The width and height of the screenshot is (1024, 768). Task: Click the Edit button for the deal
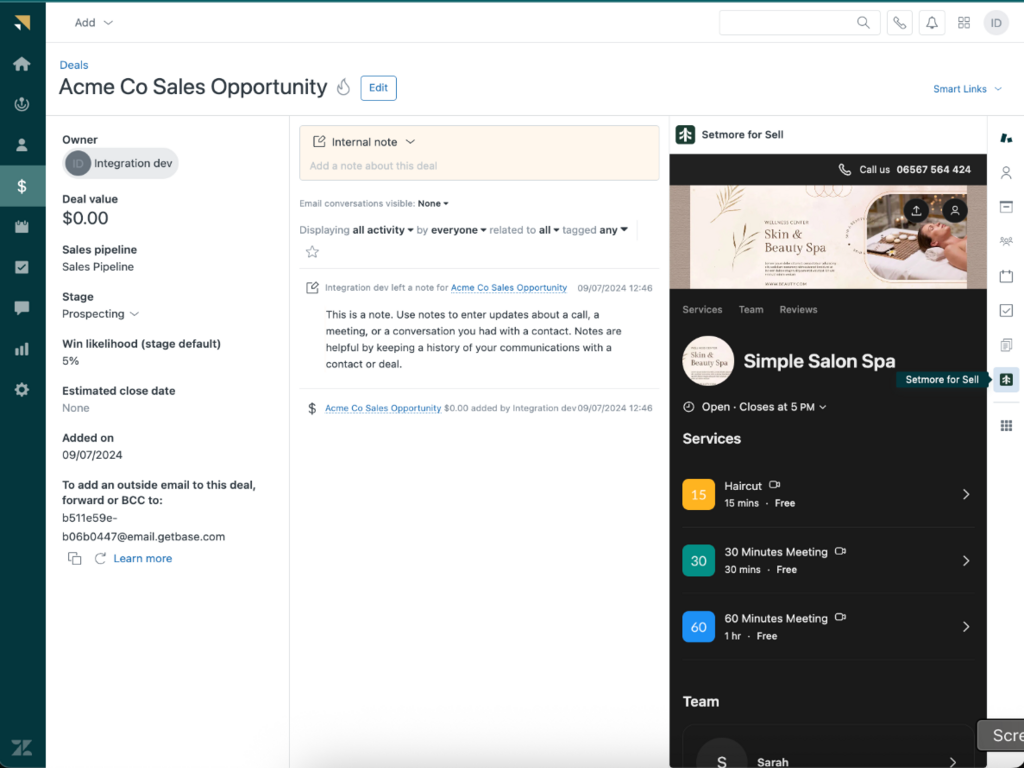pos(378,88)
